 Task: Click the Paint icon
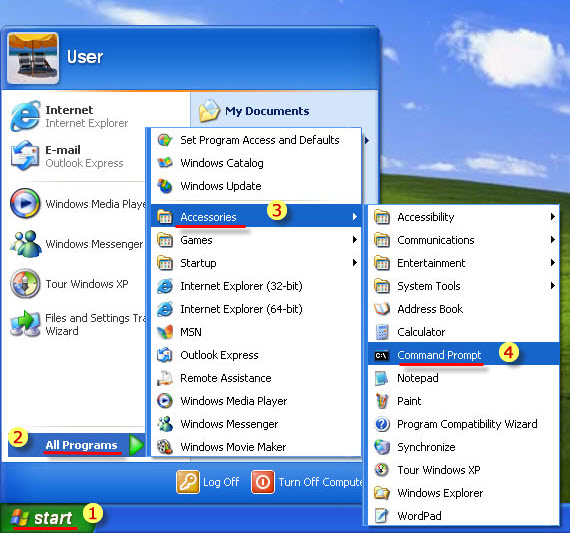point(382,401)
